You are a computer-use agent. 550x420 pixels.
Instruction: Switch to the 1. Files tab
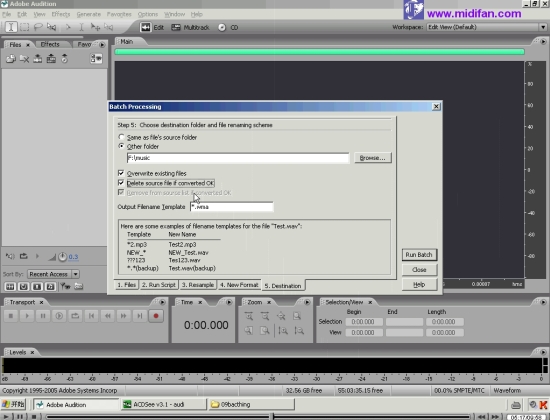(x=127, y=285)
